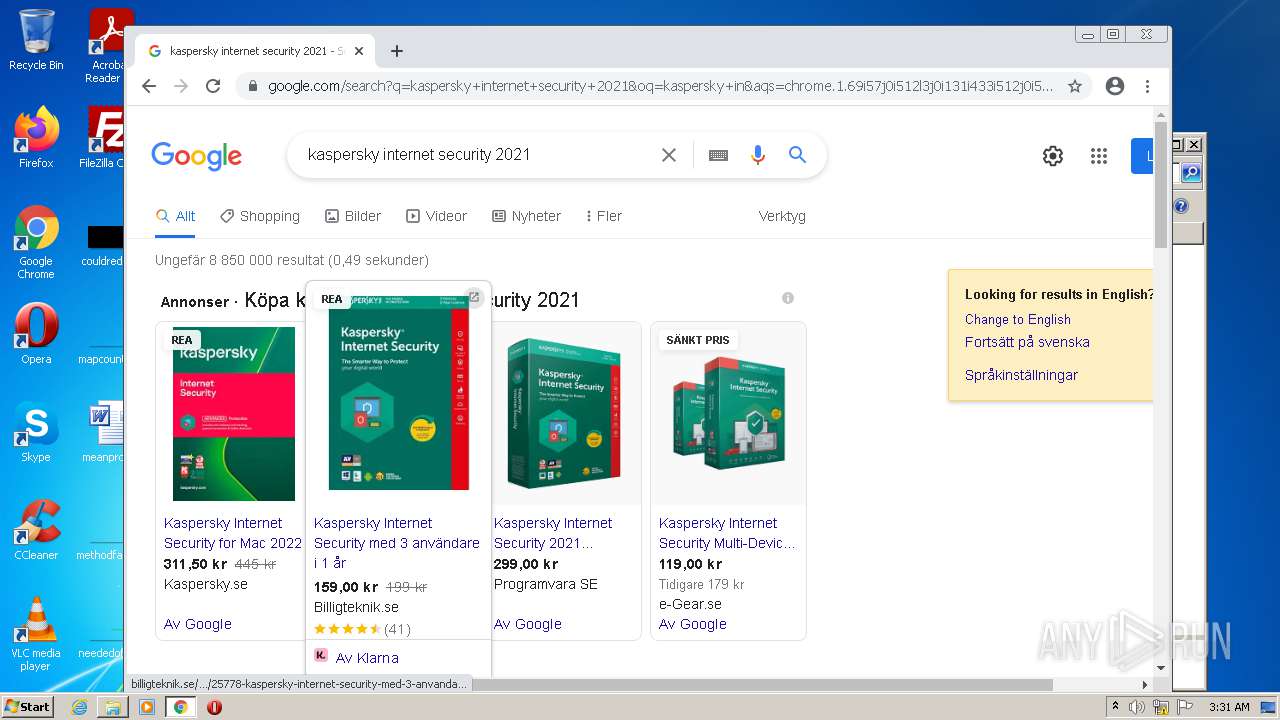1280x720 pixels.
Task: Click the ads info icon
Action: click(788, 298)
